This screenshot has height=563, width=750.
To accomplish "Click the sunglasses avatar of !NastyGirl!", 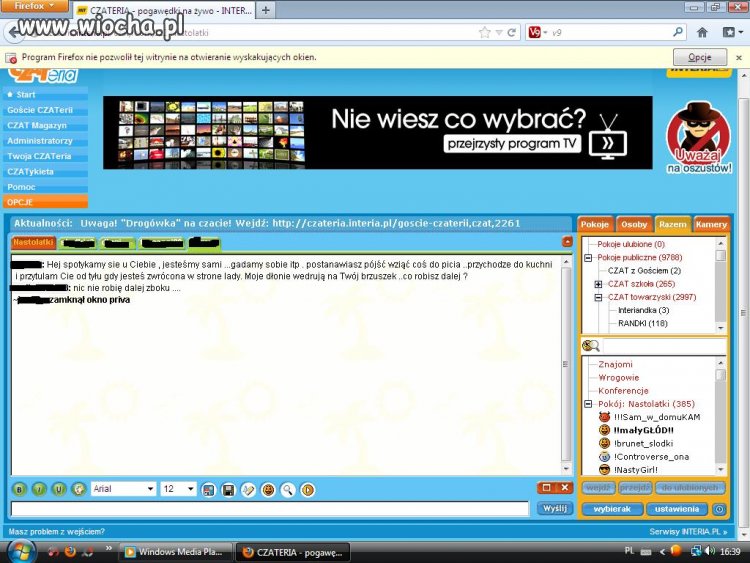I will pos(605,470).
